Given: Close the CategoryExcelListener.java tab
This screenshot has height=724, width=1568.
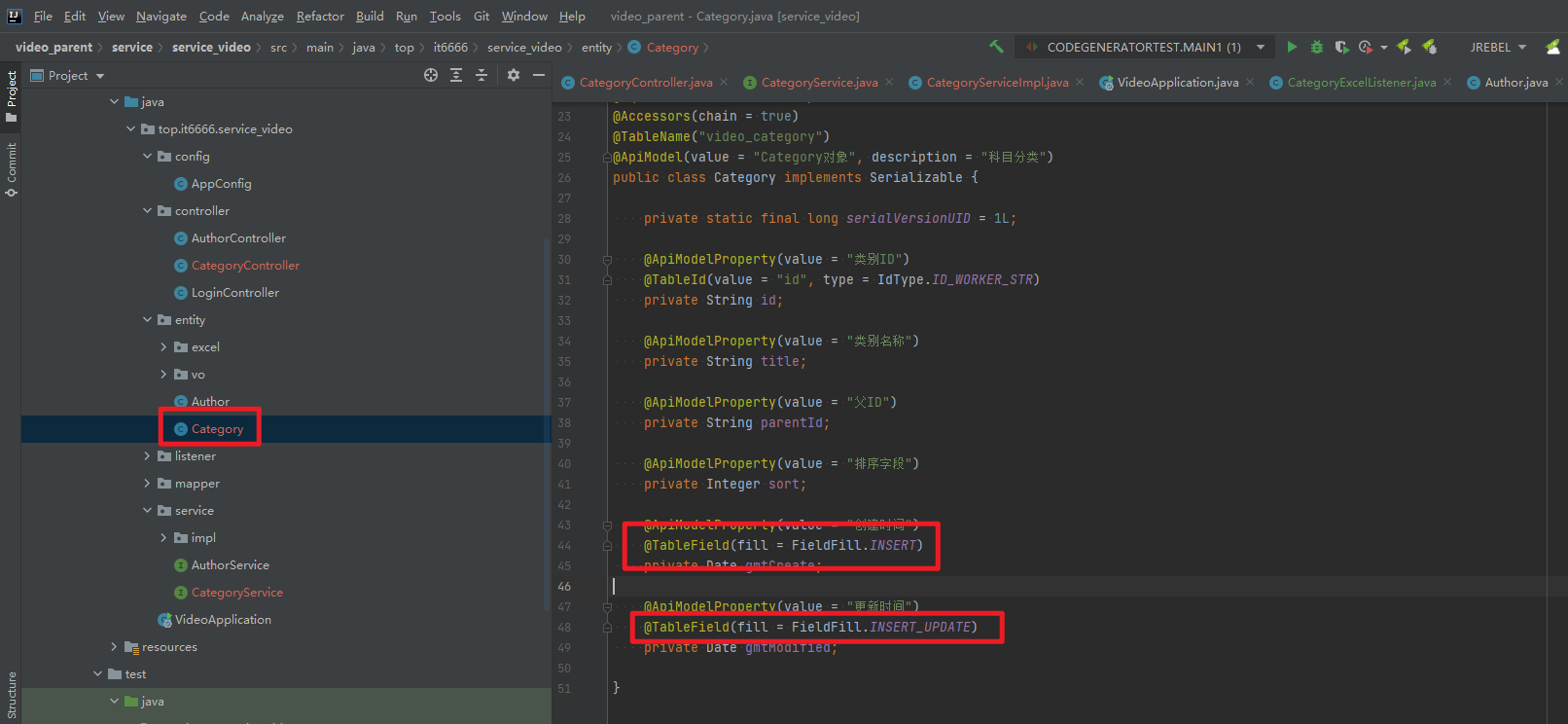Looking at the screenshot, I should tap(1447, 83).
